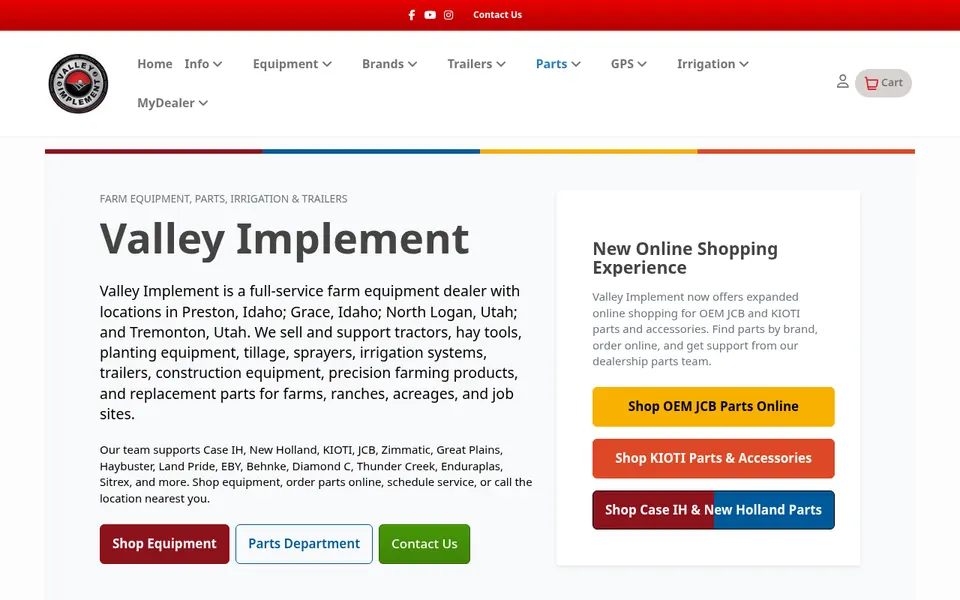Viewport: 960px width, 600px height.
Task: Expand the Irrigation dropdown menu
Action: click(713, 64)
